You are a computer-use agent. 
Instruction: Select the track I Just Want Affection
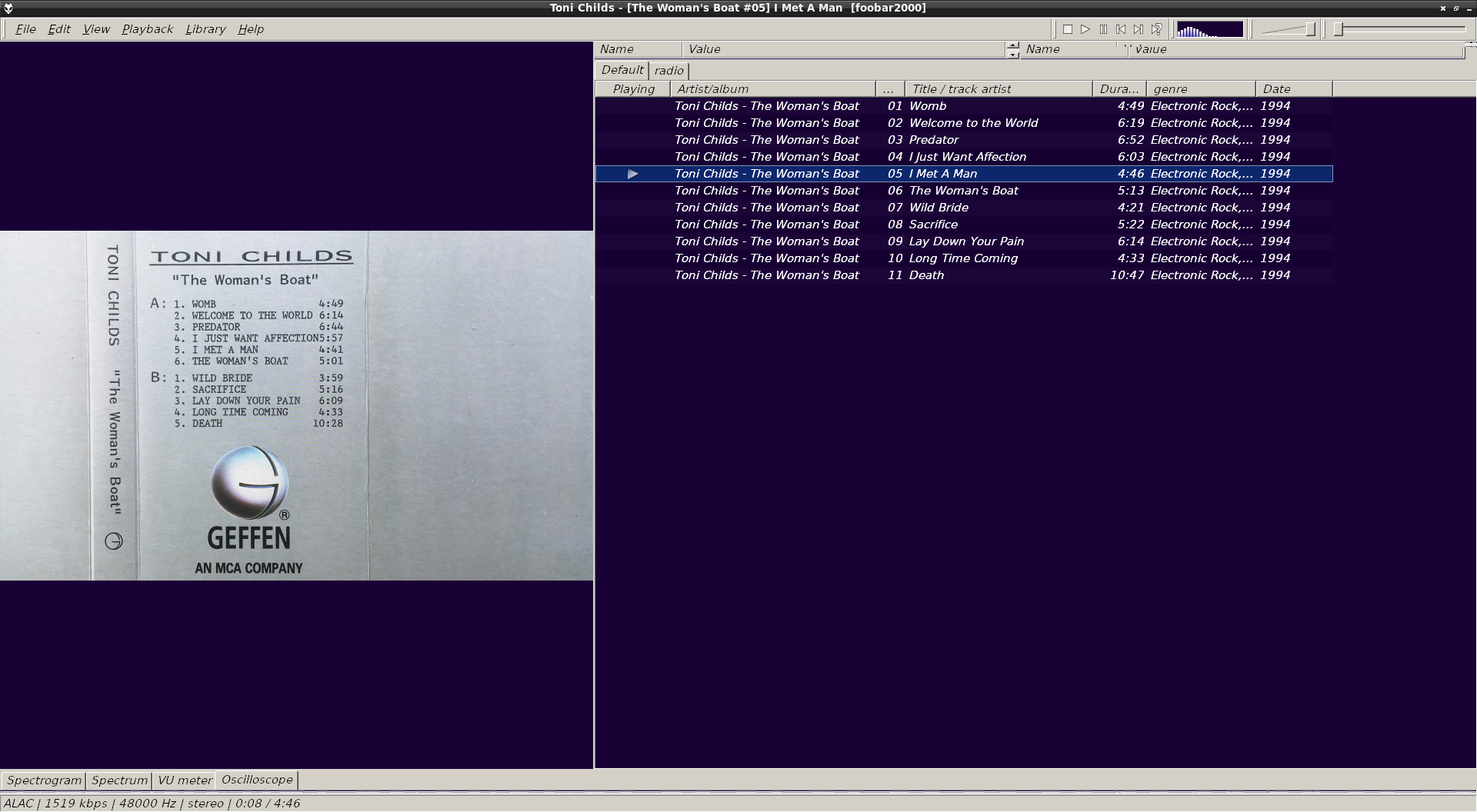click(964, 157)
